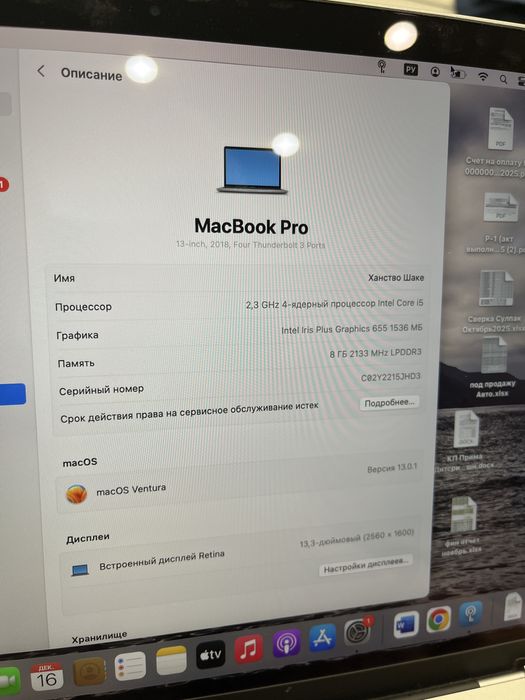Click the Подробнее... button
The image size is (525, 700).
pos(389,403)
